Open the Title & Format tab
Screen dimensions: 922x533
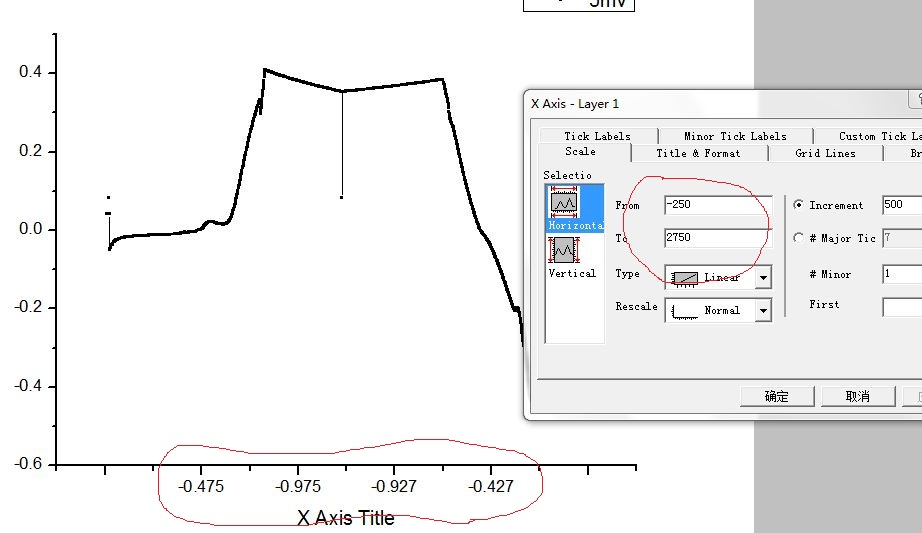[699, 153]
